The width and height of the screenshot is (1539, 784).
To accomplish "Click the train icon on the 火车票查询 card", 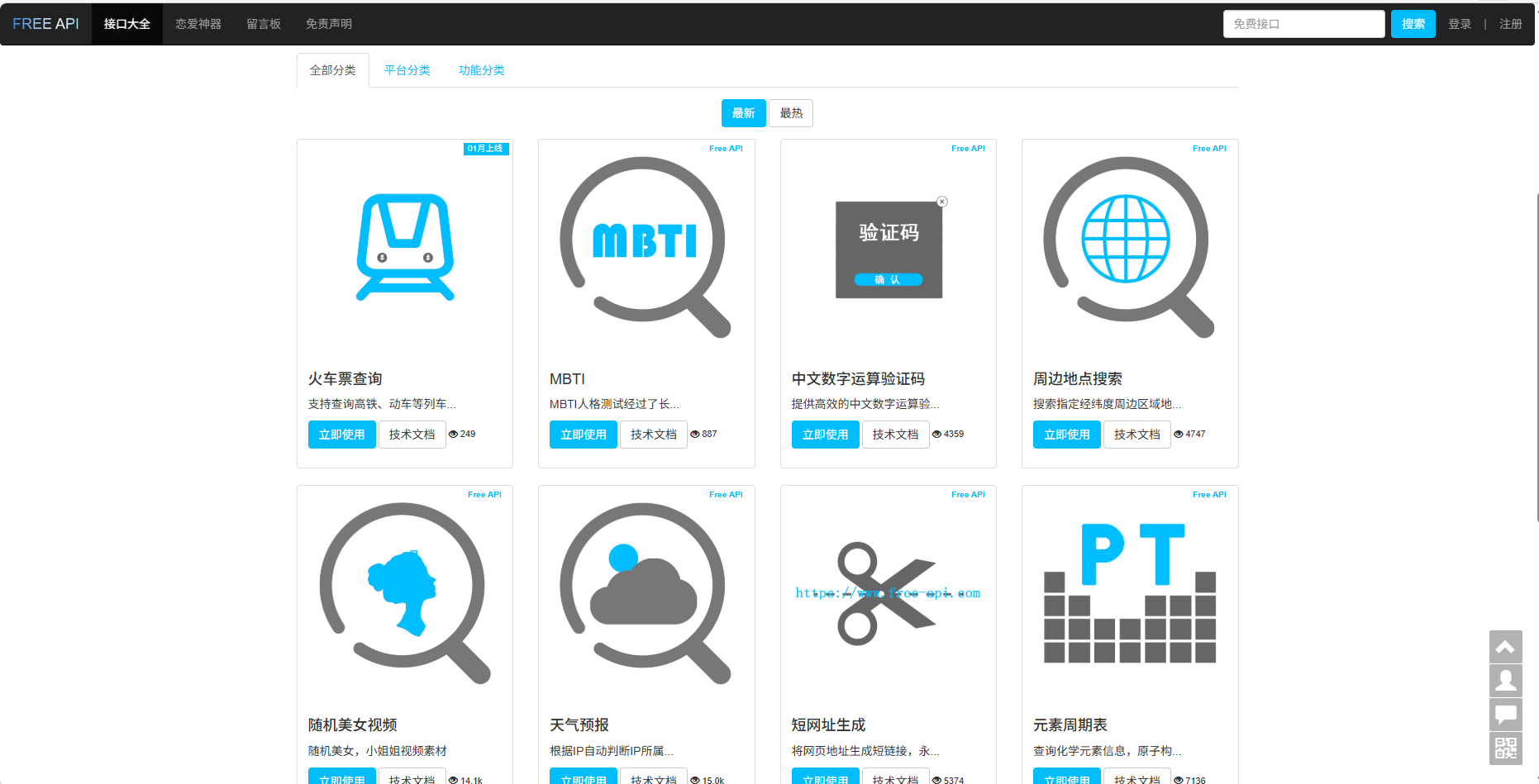I will 405,248.
